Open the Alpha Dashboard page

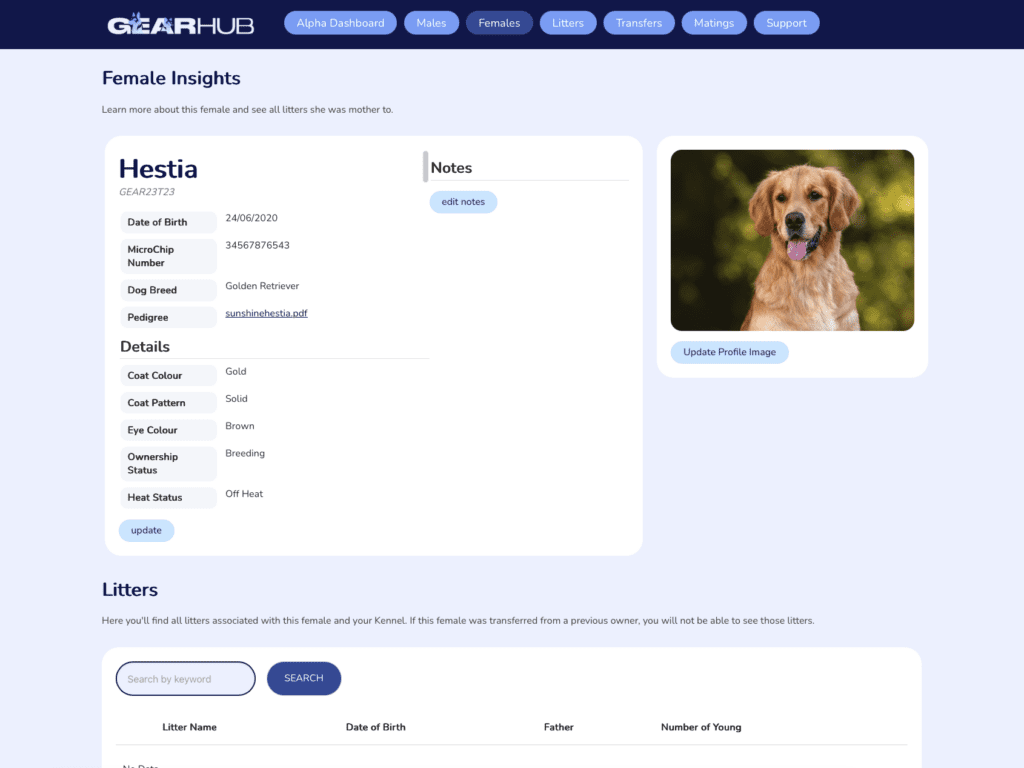click(x=340, y=23)
